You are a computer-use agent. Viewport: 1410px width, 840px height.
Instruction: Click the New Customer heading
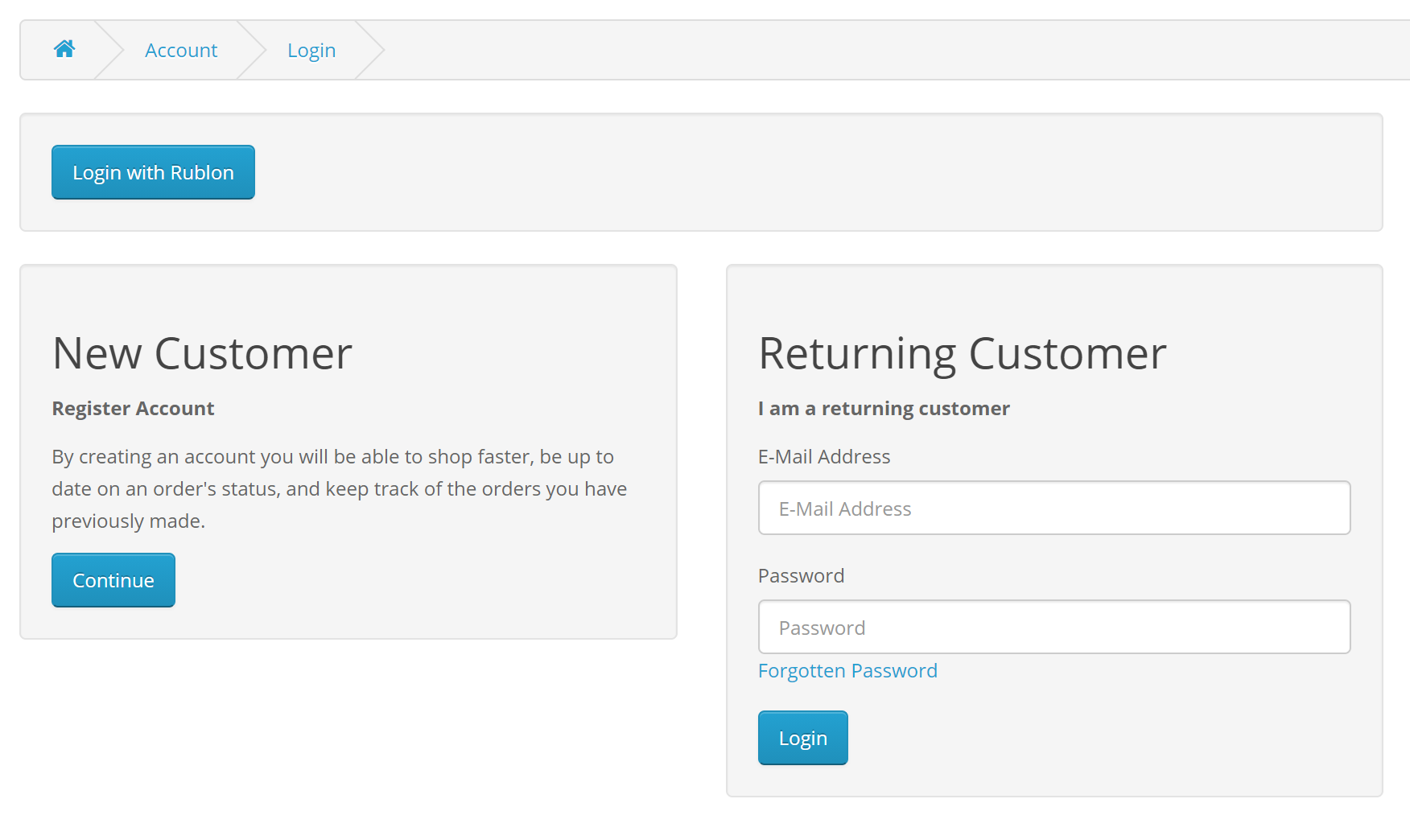coord(202,354)
